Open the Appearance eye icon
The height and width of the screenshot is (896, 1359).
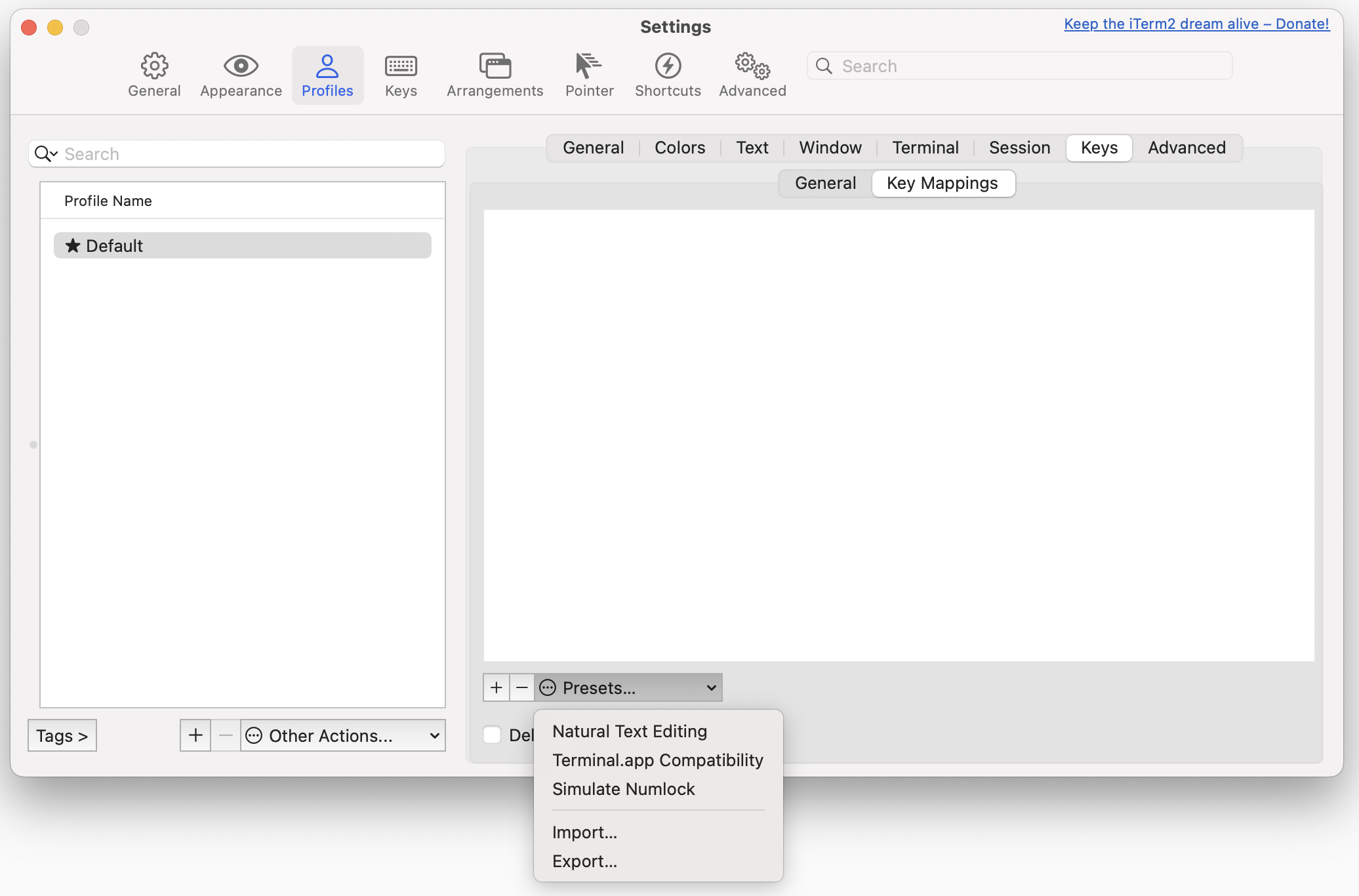click(241, 66)
